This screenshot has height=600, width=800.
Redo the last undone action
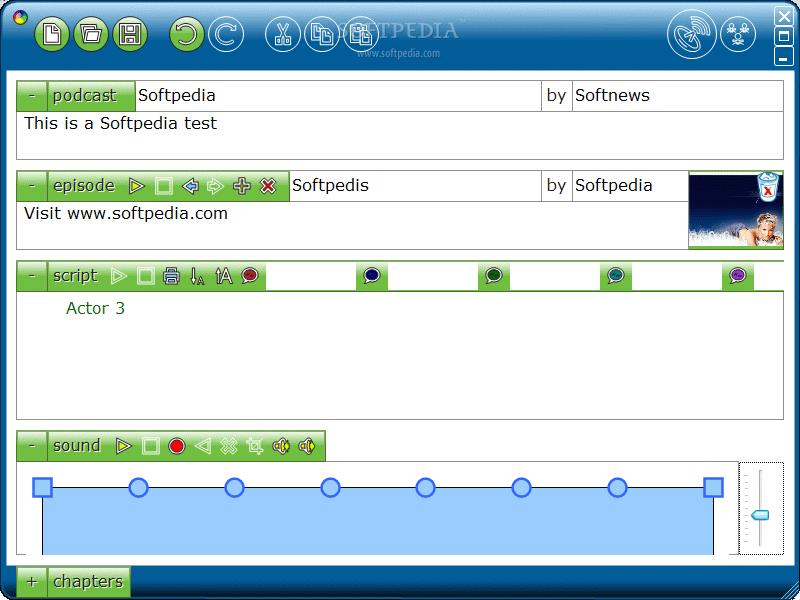pyautogui.click(x=226, y=34)
